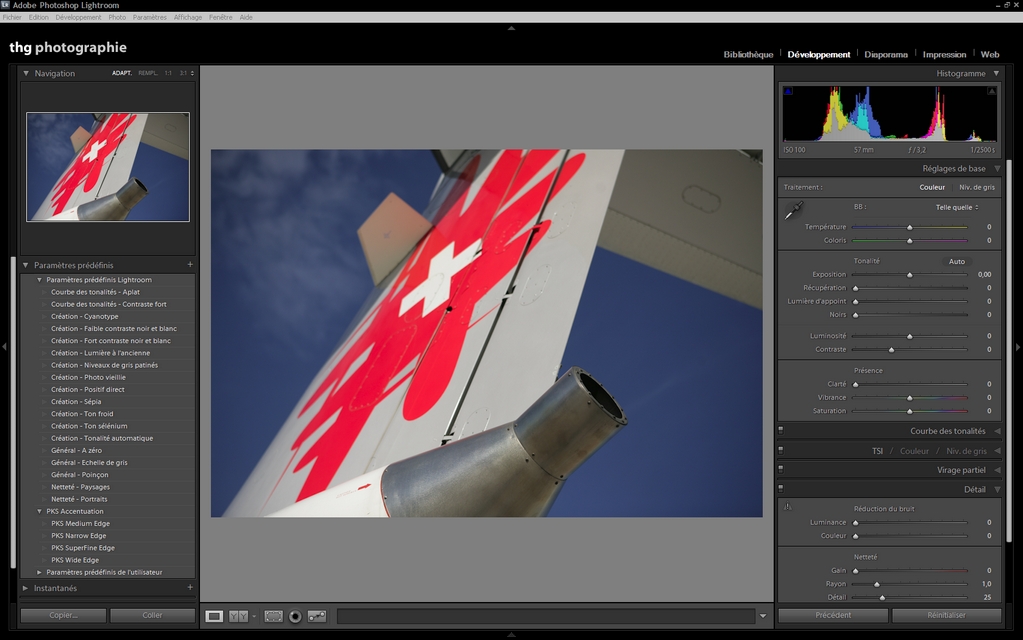Click the main airplane tail photo
The height and width of the screenshot is (640, 1023).
[x=487, y=333]
